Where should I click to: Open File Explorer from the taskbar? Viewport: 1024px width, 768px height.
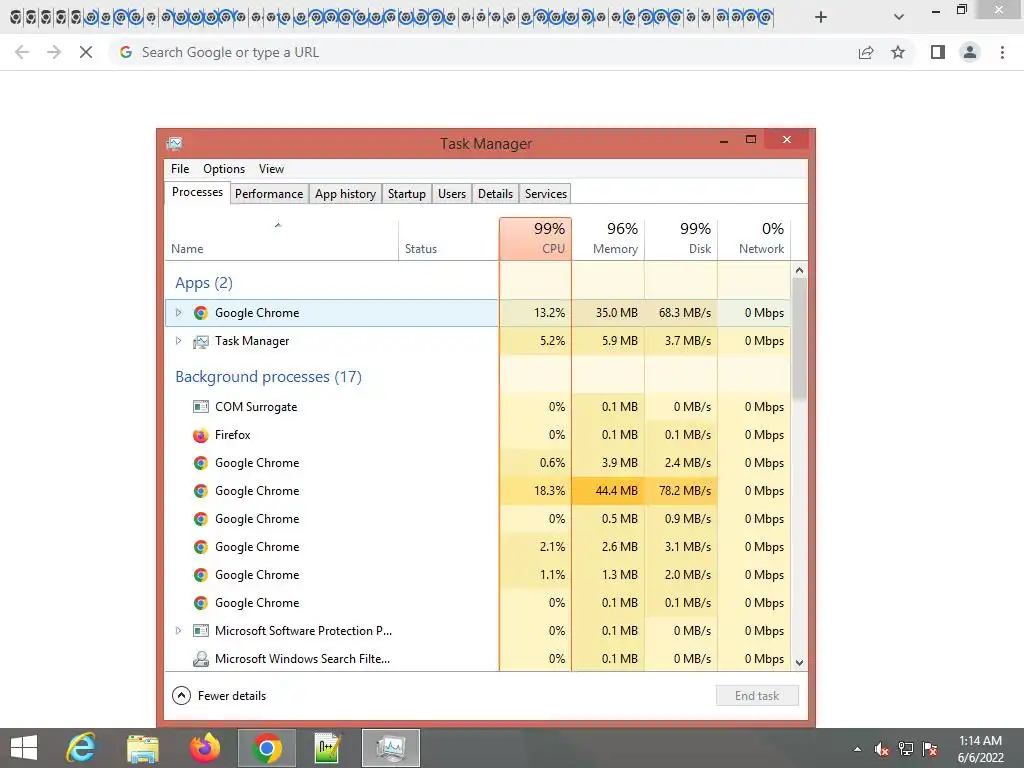[x=142, y=748]
